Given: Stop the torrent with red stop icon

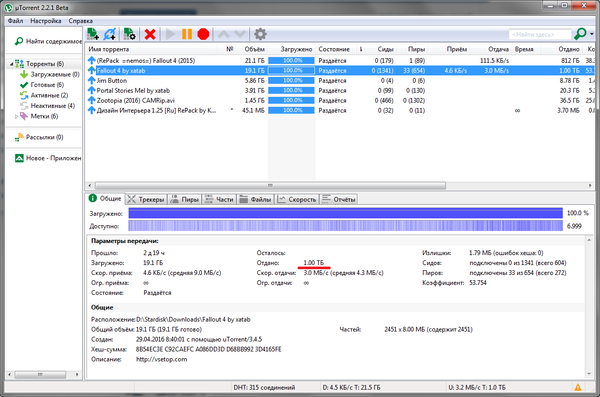Looking at the screenshot, I should pos(203,34).
